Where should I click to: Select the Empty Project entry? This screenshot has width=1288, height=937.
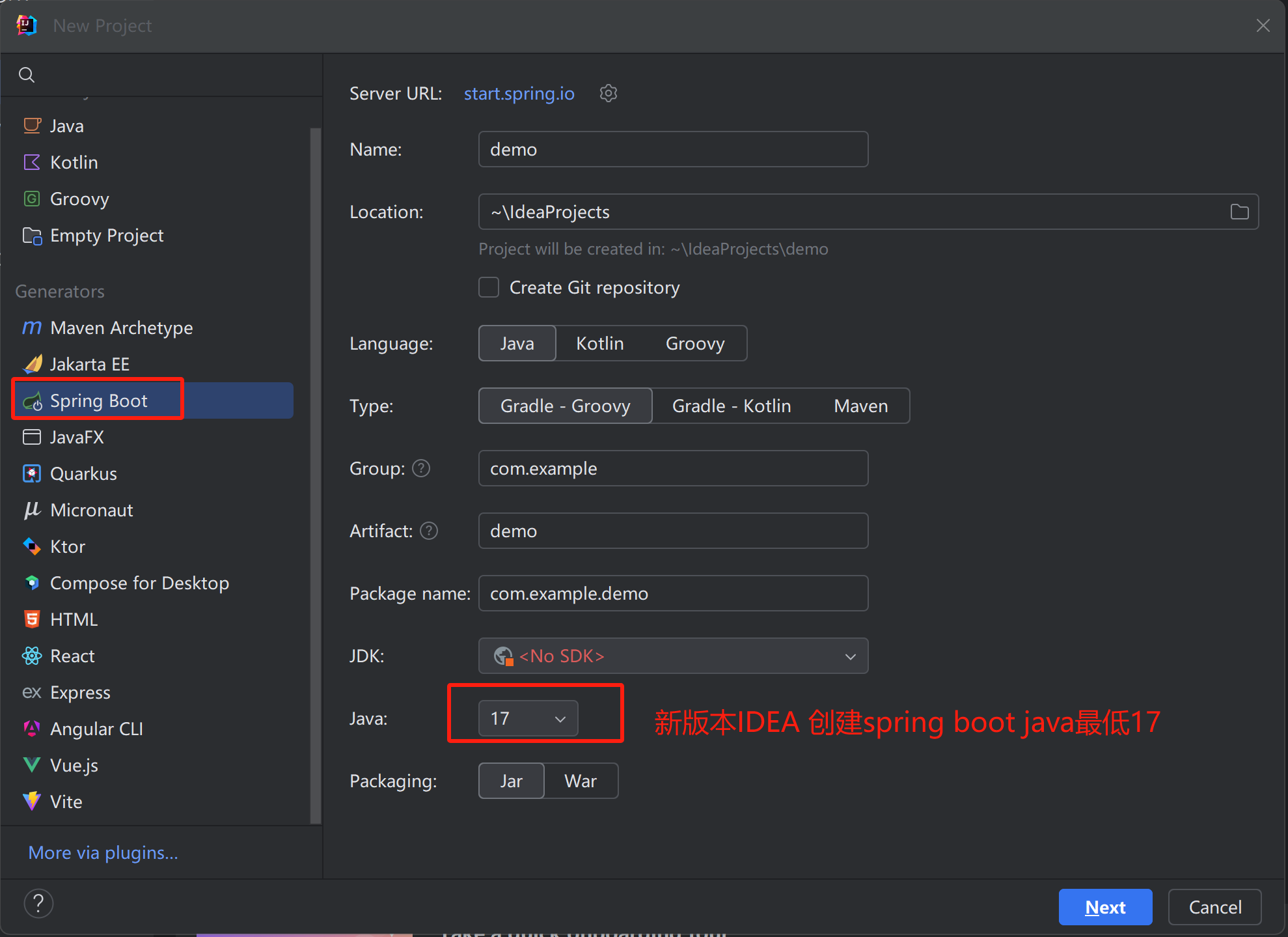point(107,236)
